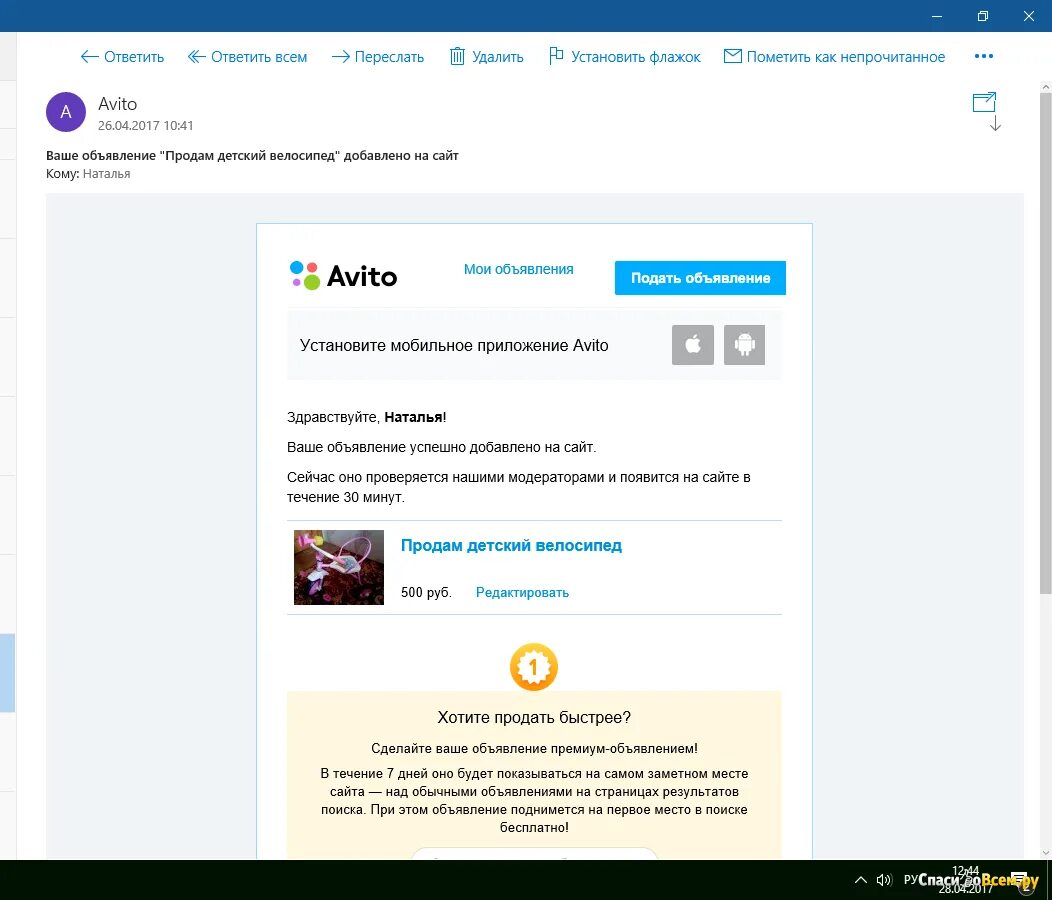The height and width of the screenshot is (900, 1052).
Task: Click the scrollbar up arrow
Action: [1045, 87]
